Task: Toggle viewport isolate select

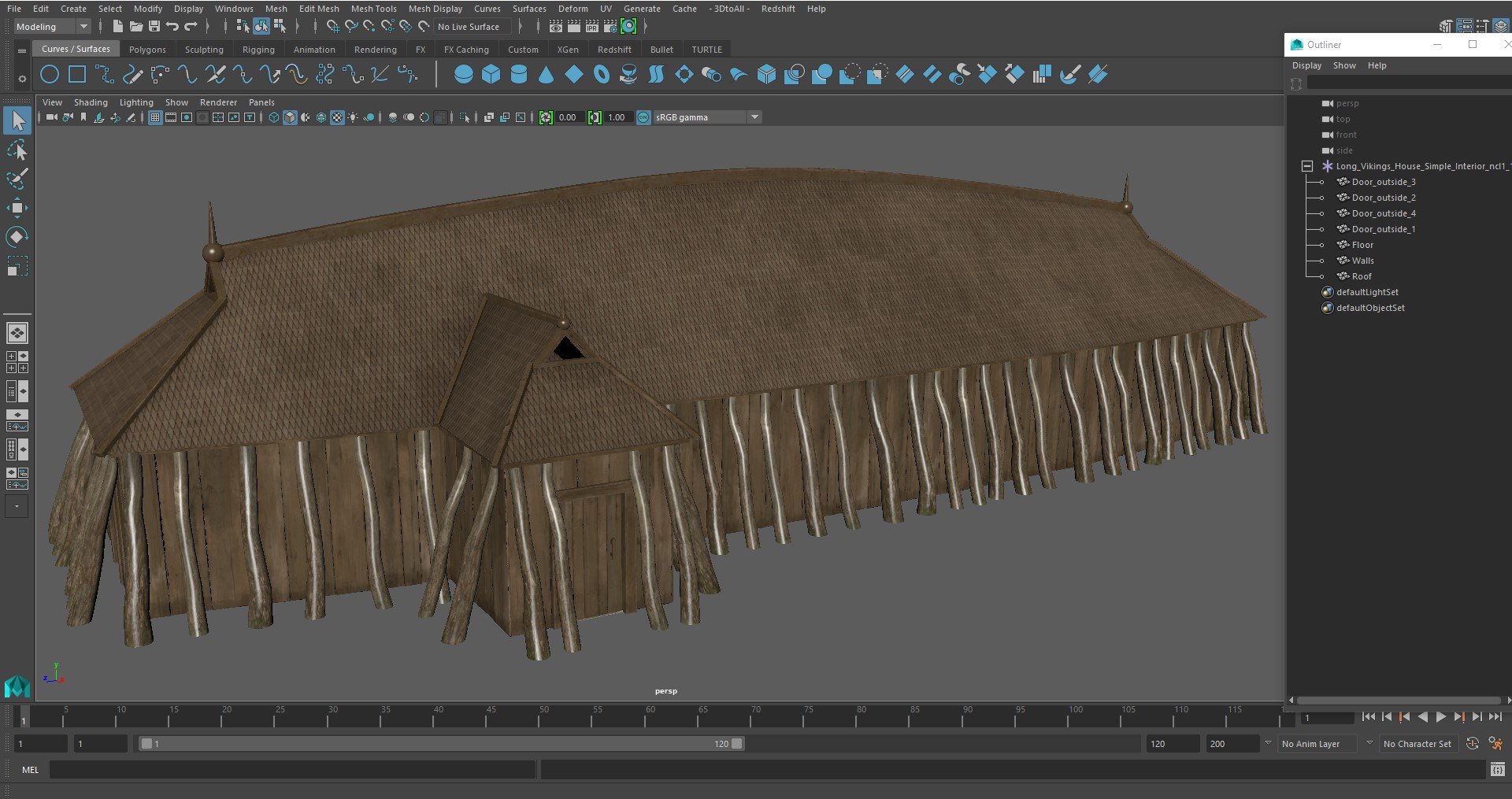Action: click(465, 117)
